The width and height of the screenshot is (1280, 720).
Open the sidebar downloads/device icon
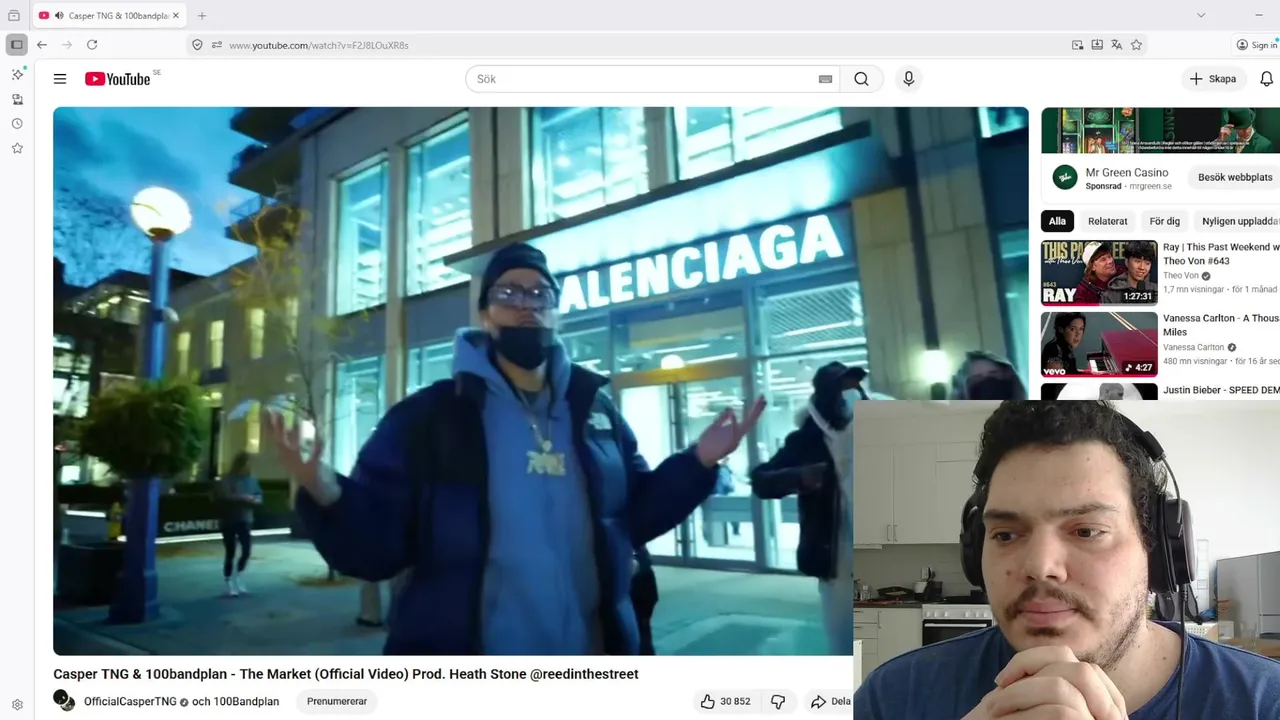(17, 99)
